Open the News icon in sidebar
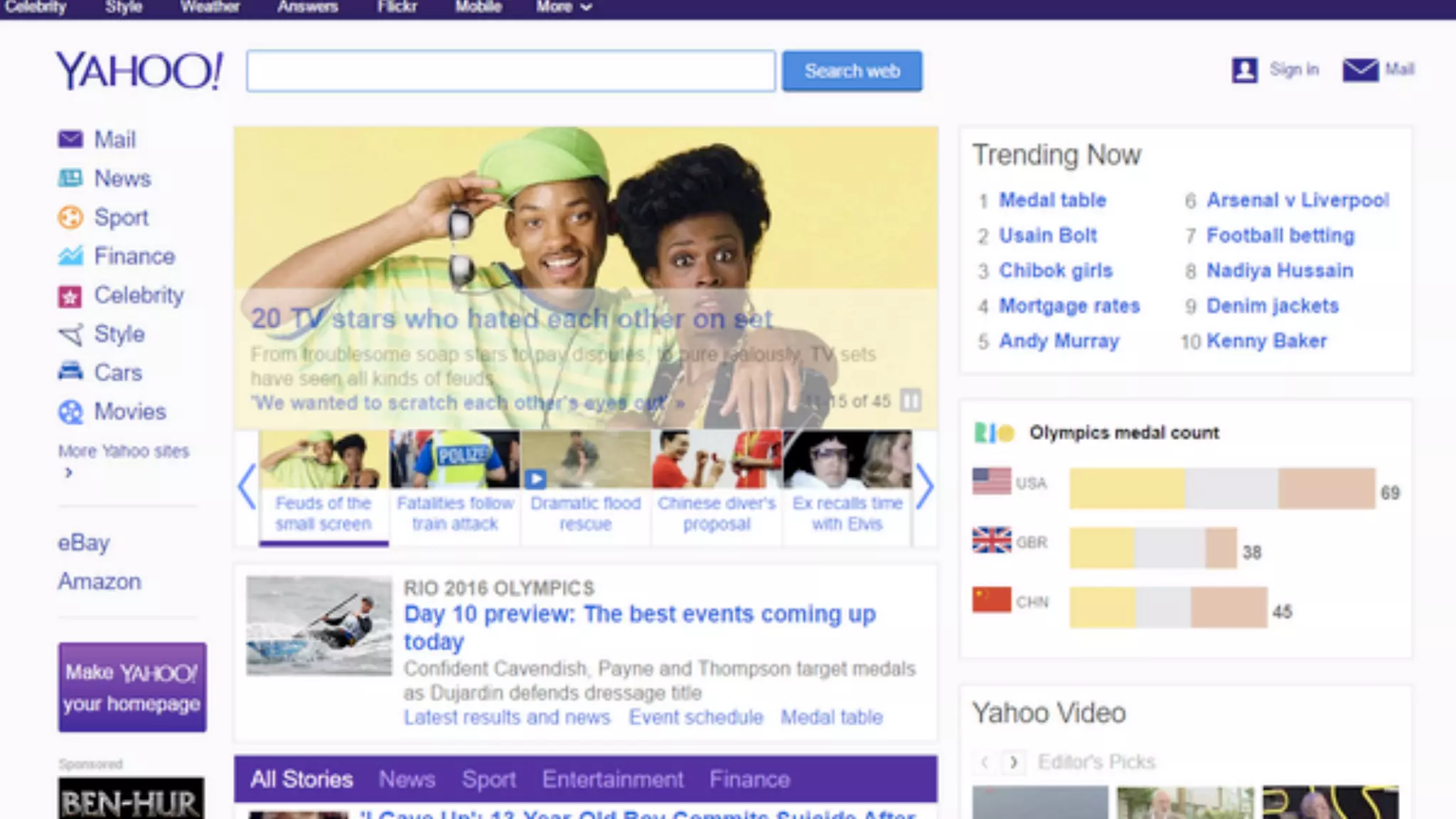This screenshot has height=819, width=1456. point(70,178)
